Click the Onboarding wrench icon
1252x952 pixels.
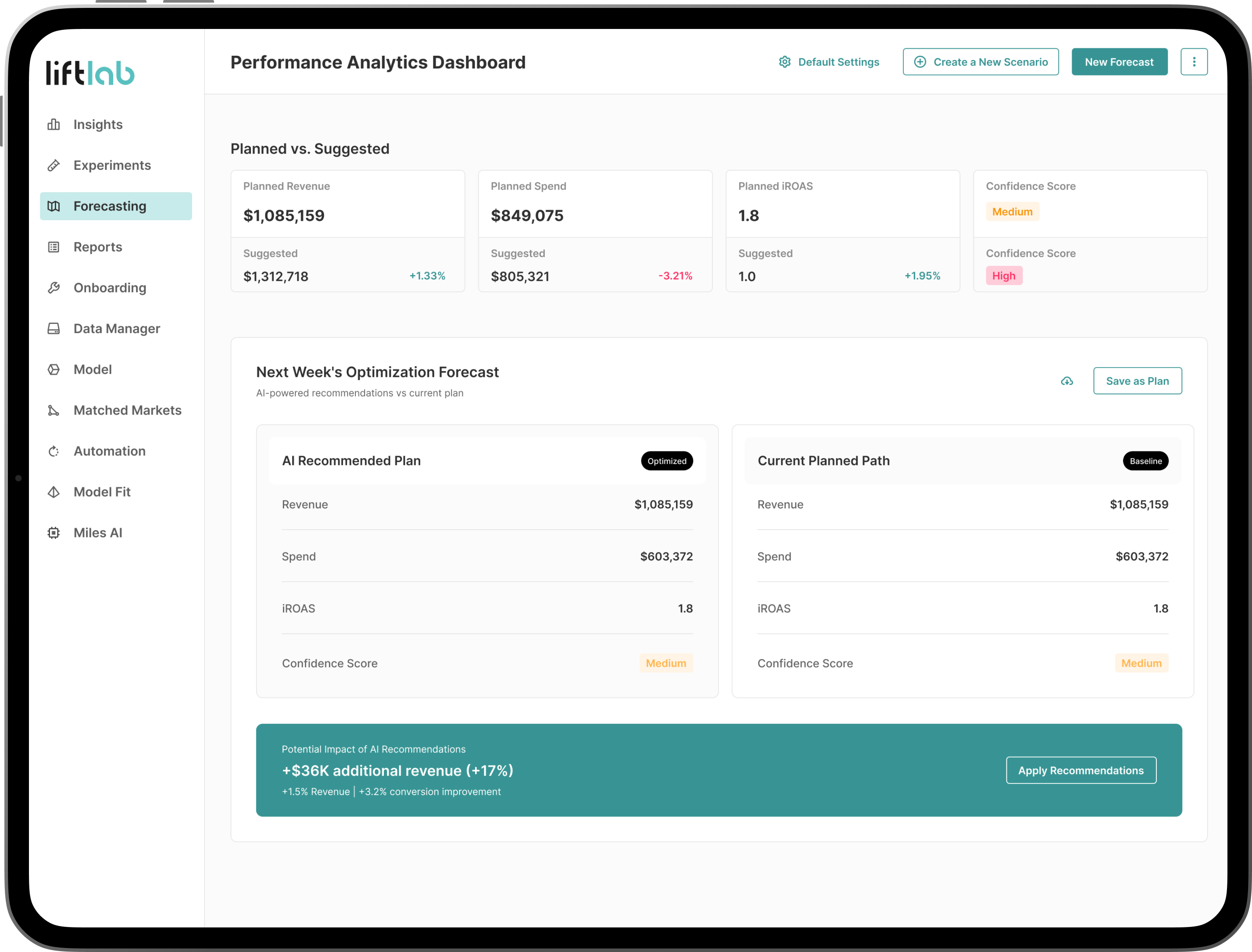(54, 288)
